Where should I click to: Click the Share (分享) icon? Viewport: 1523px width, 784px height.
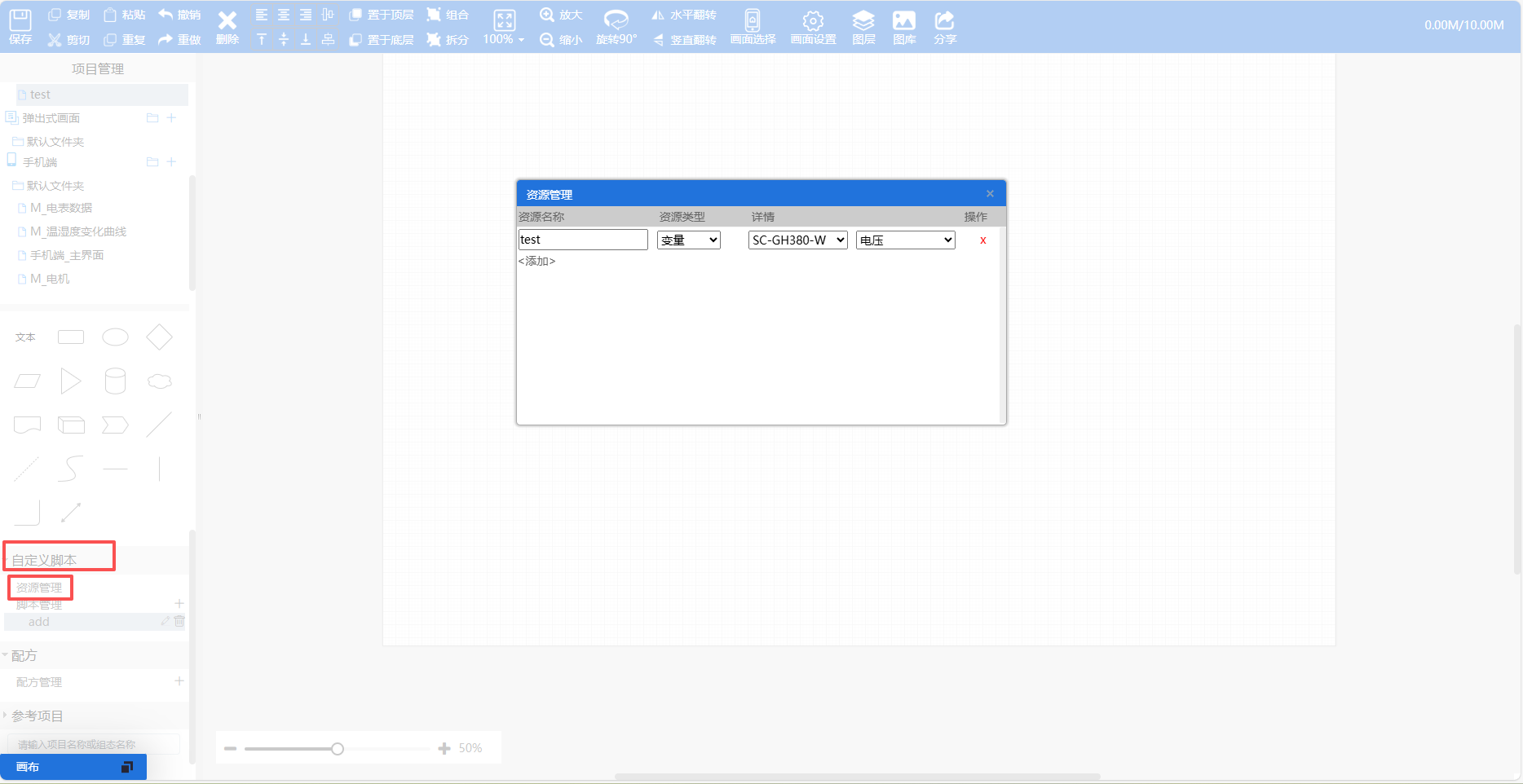tap(944, 20)
